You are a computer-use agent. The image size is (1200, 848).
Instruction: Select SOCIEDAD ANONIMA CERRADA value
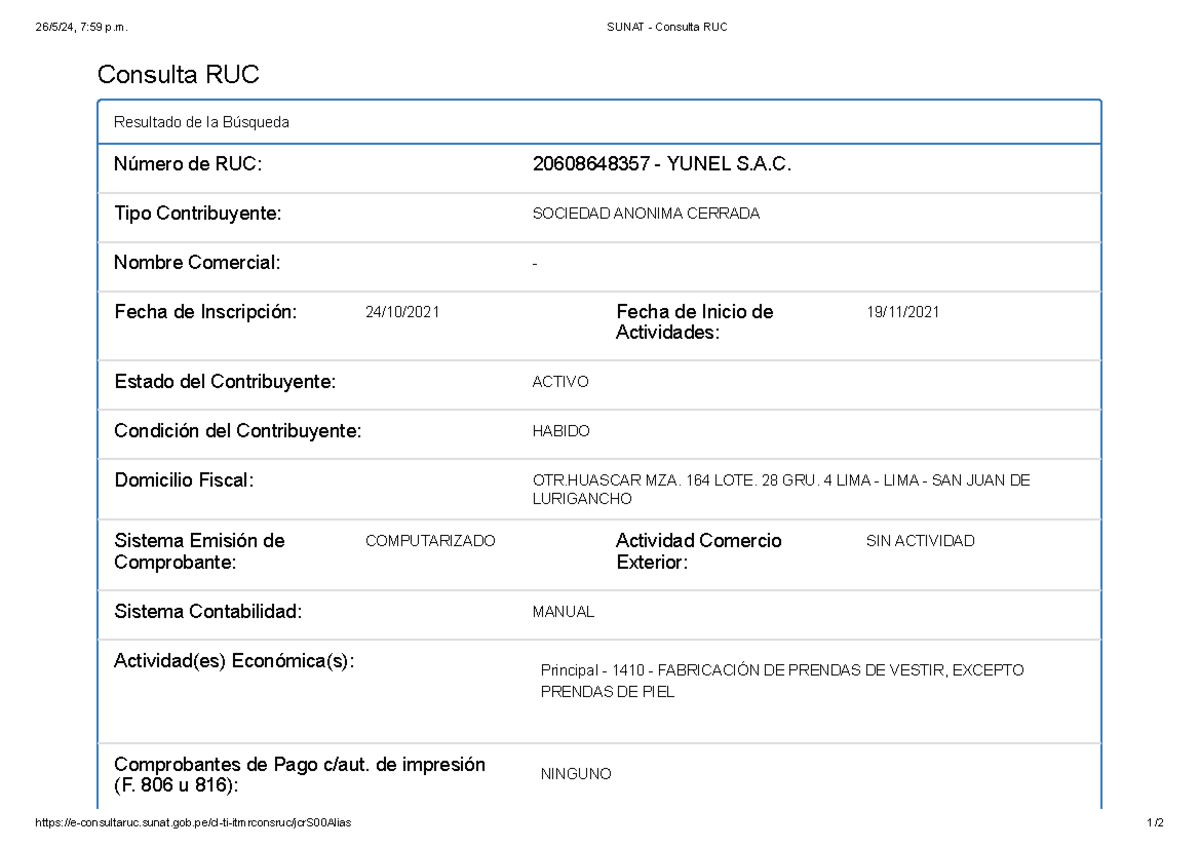pos(647,213)
